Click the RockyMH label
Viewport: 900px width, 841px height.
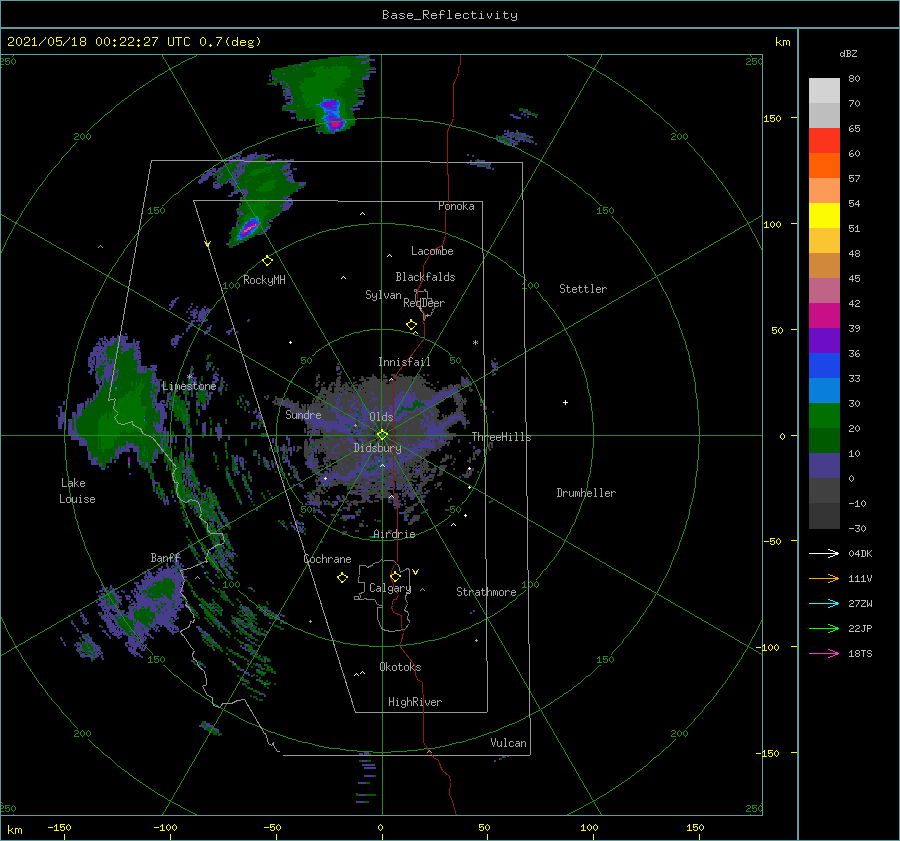264,280
